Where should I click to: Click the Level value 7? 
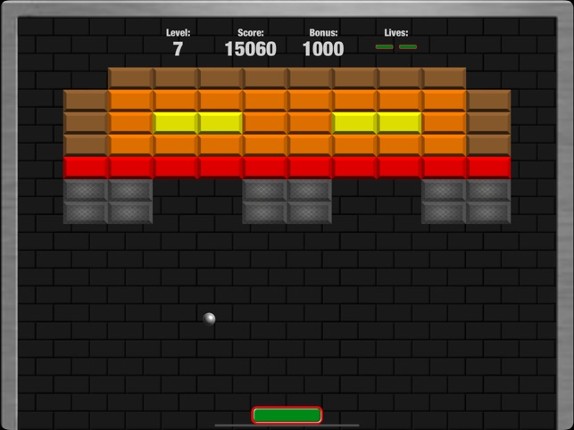click(x=178, y=49)
